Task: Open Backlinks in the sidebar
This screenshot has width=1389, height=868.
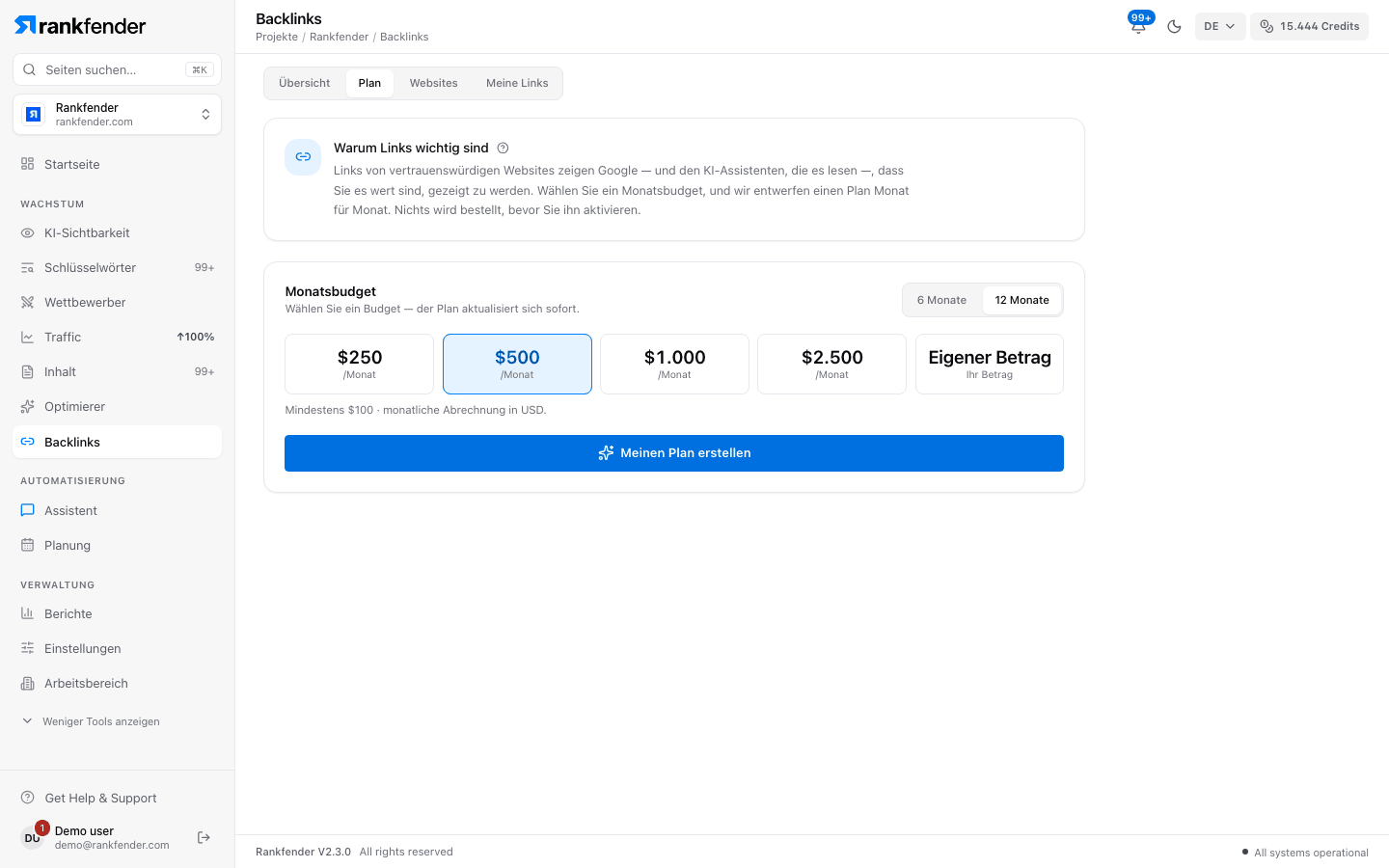Action: (117, 442)
